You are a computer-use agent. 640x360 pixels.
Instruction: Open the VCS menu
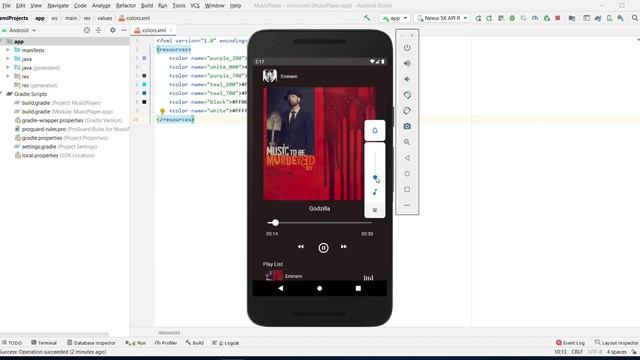click(x=195, y=6)
